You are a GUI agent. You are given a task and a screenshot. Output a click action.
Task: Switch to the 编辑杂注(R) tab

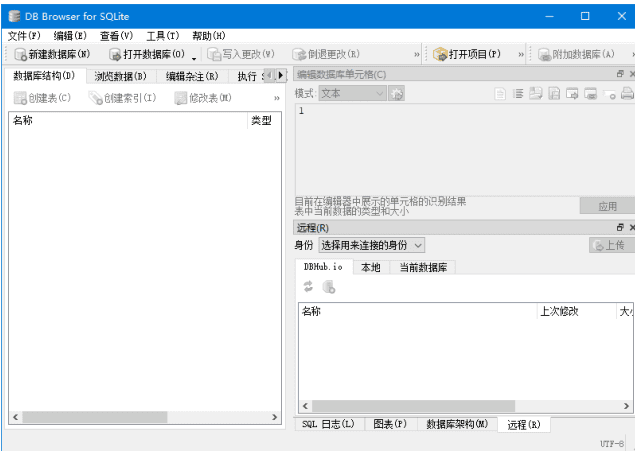click(x=192, y=76)
